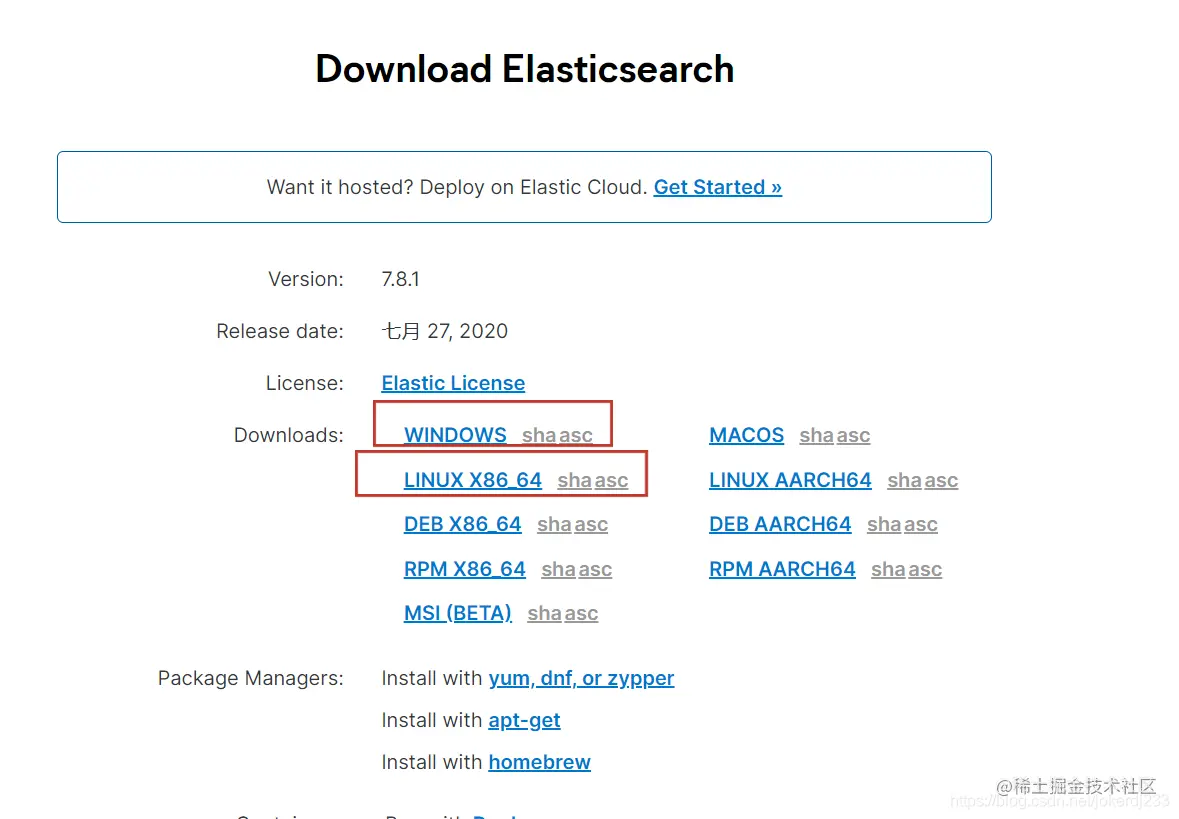Open the Get Started » link
The height and width of the screenshot is (819, 1179).
click(717, 187)
